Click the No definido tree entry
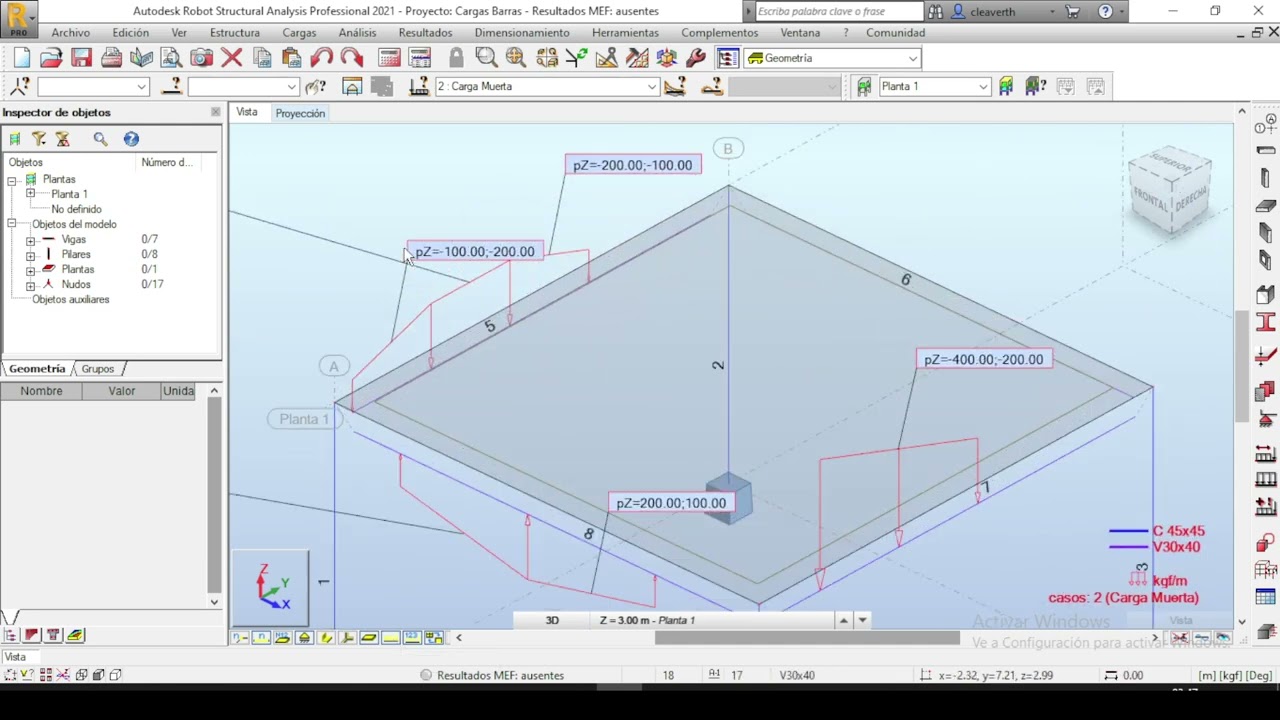 pyautogui.click(x=76, y=209)
